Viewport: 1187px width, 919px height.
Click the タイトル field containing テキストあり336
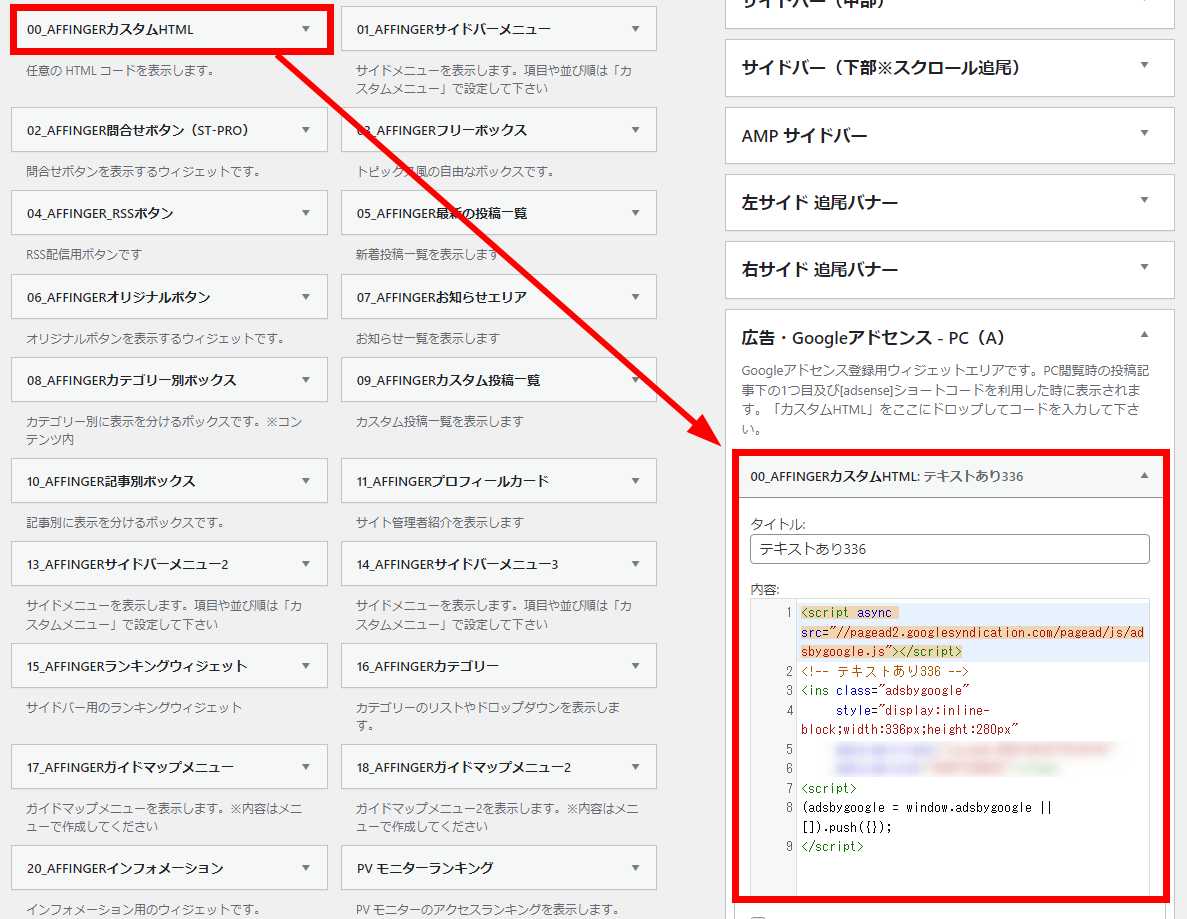pos(949,549)
